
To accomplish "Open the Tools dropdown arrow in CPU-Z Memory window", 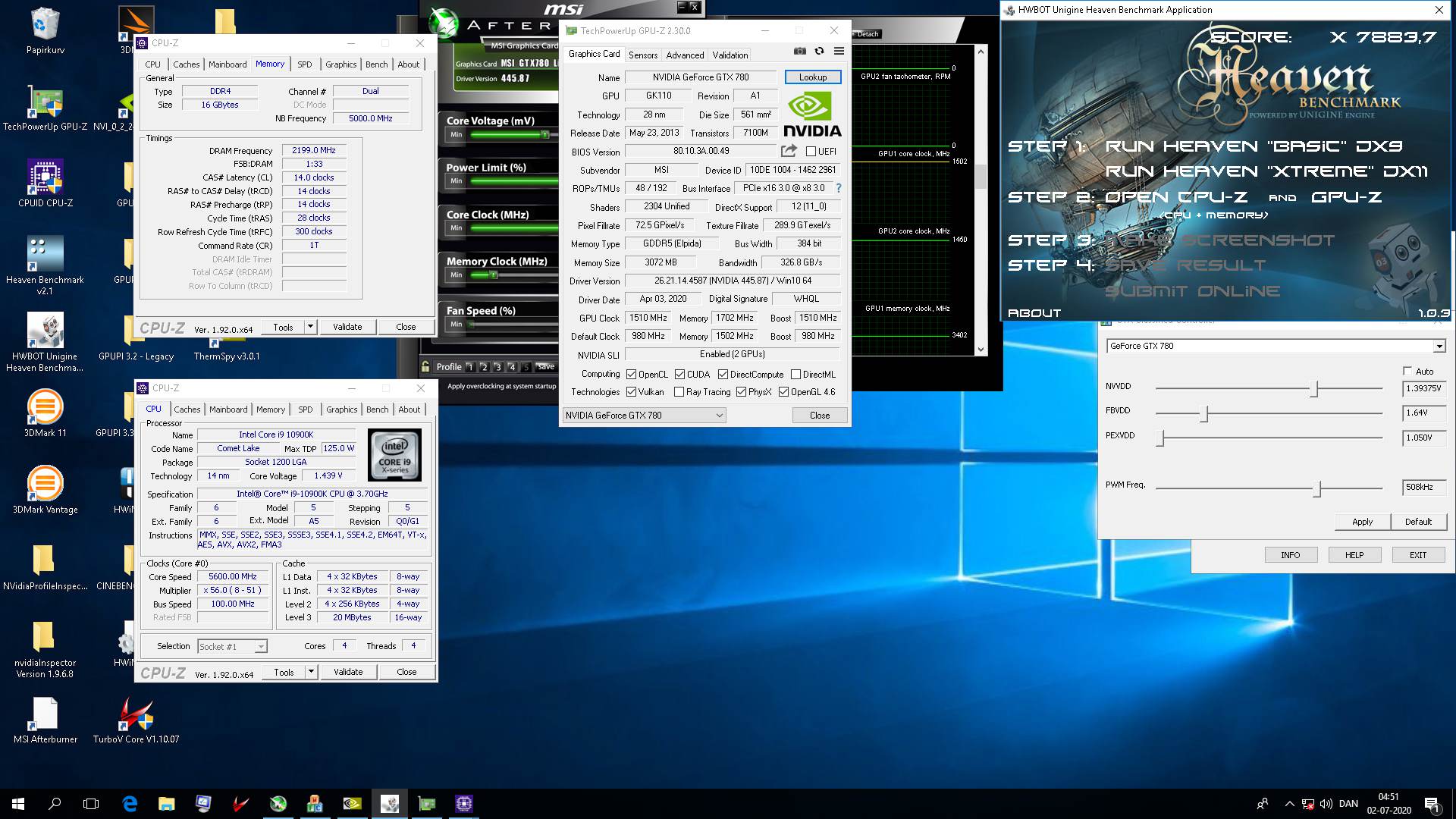I will 309,327.
